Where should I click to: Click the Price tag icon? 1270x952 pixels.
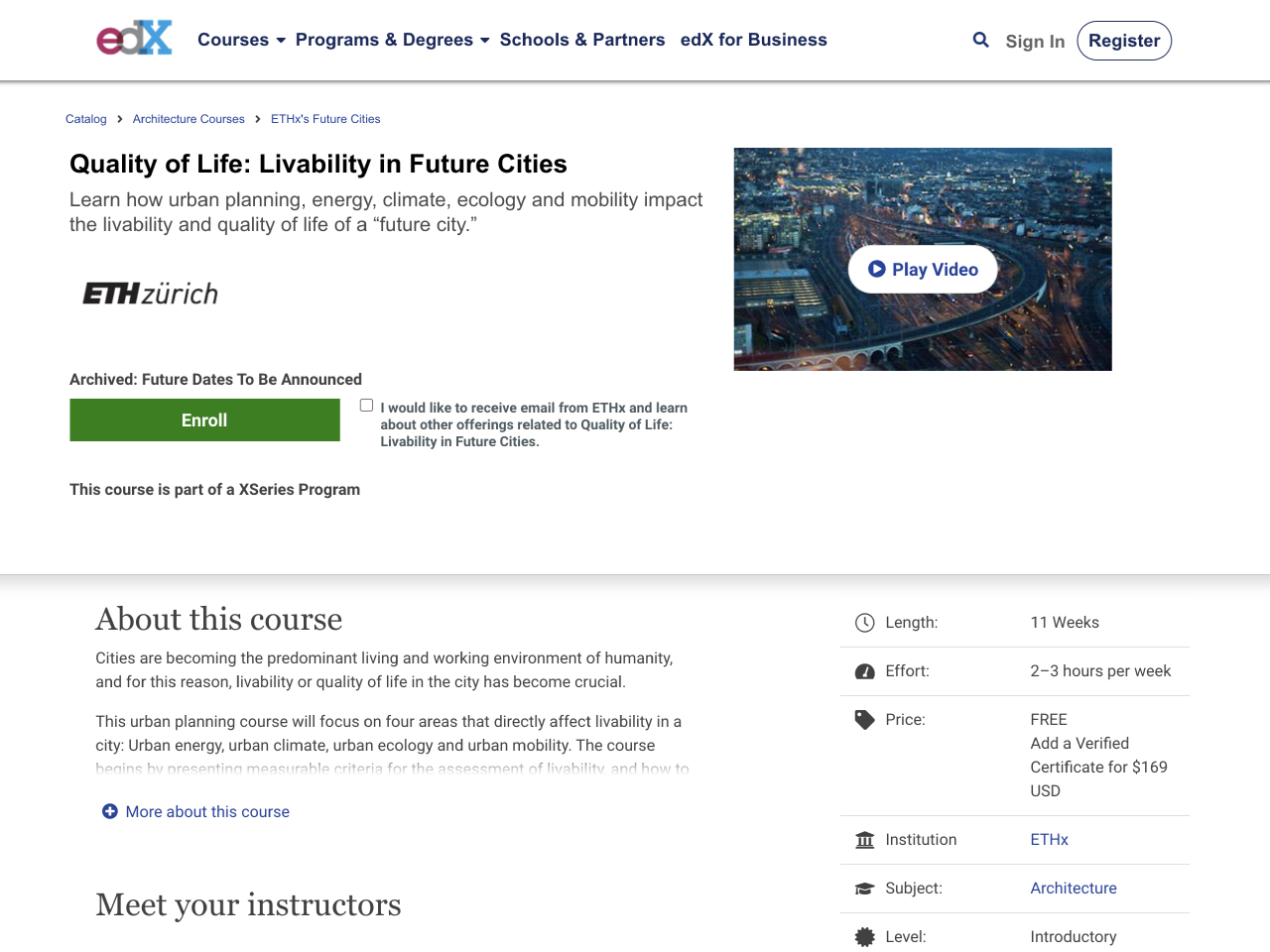click(x=862, y=720)
